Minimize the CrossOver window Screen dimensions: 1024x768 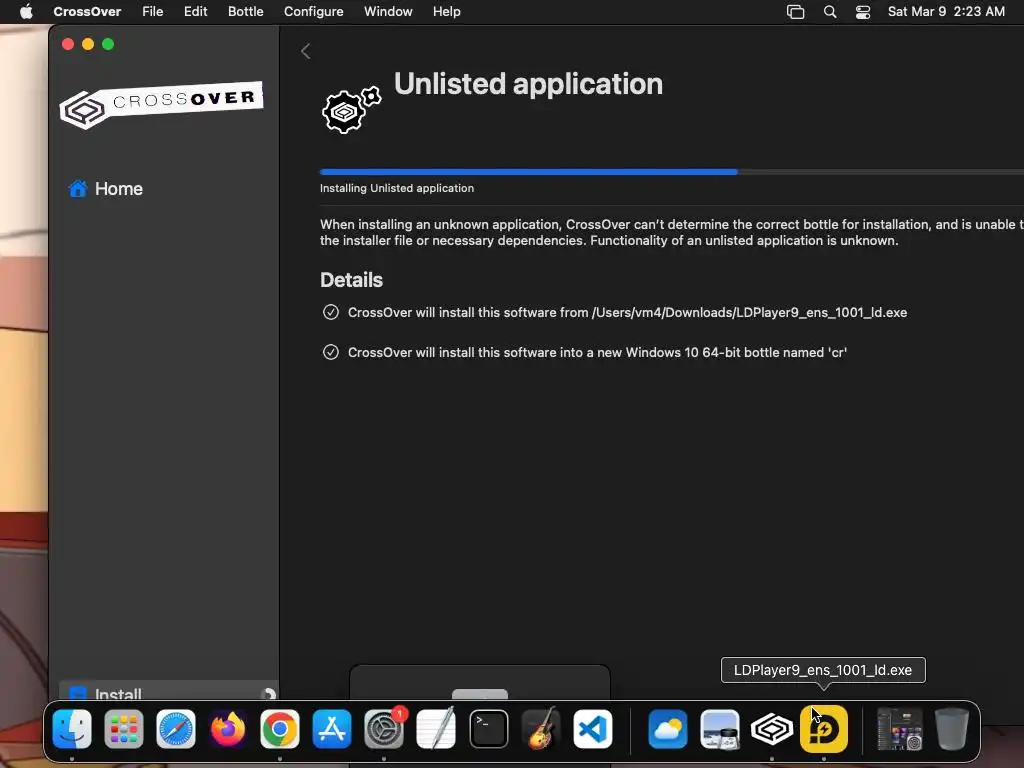click(x=88, y=44)
